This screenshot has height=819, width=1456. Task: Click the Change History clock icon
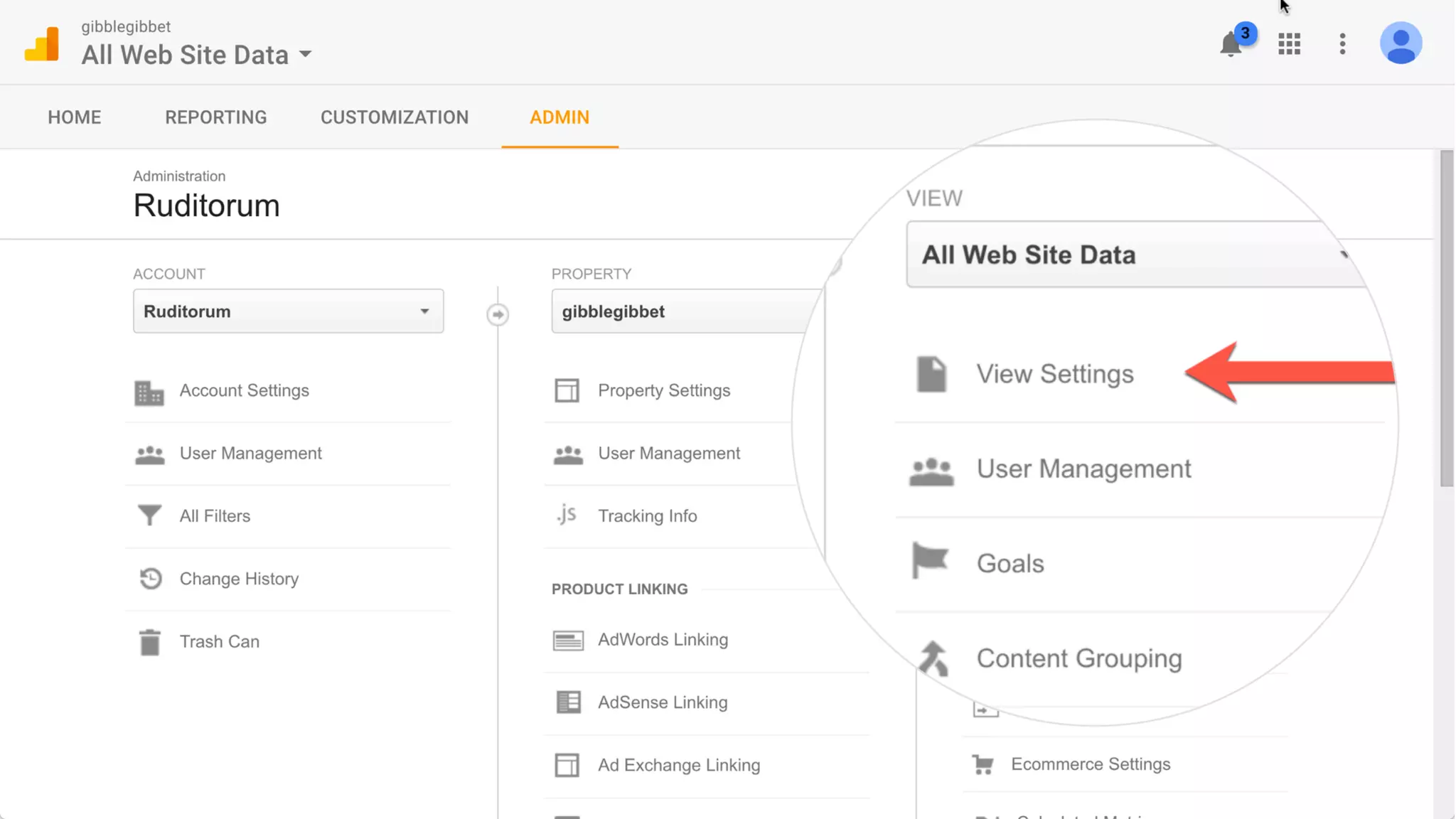[x=150, y=579]
